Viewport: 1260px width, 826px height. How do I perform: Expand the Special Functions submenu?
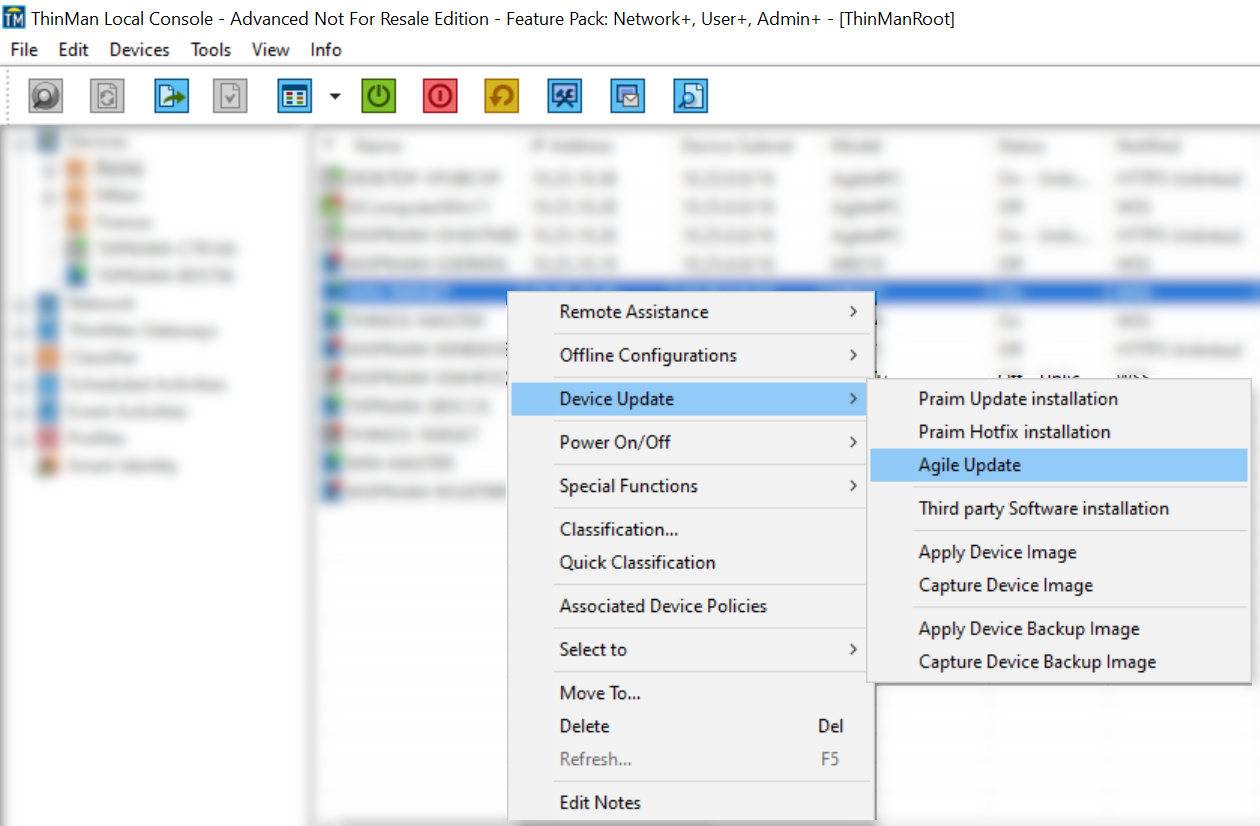coord(691,486)
